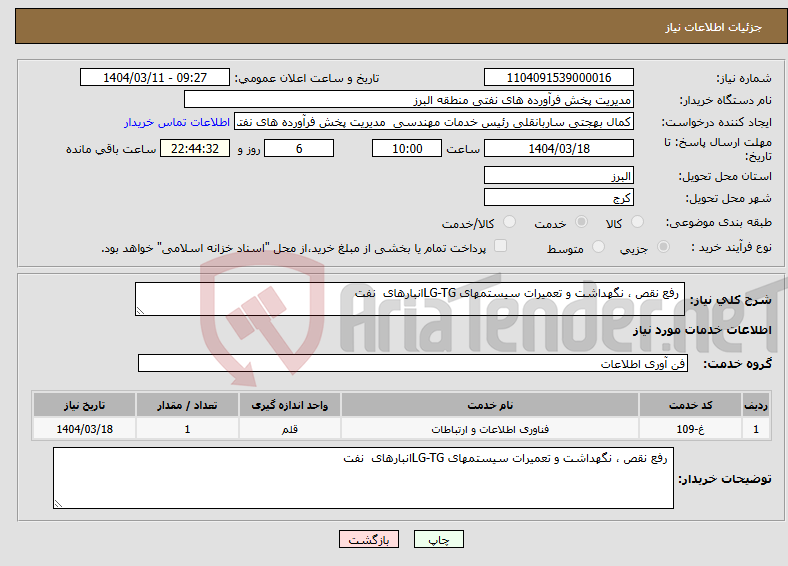Select the کالا radio button

637,222
